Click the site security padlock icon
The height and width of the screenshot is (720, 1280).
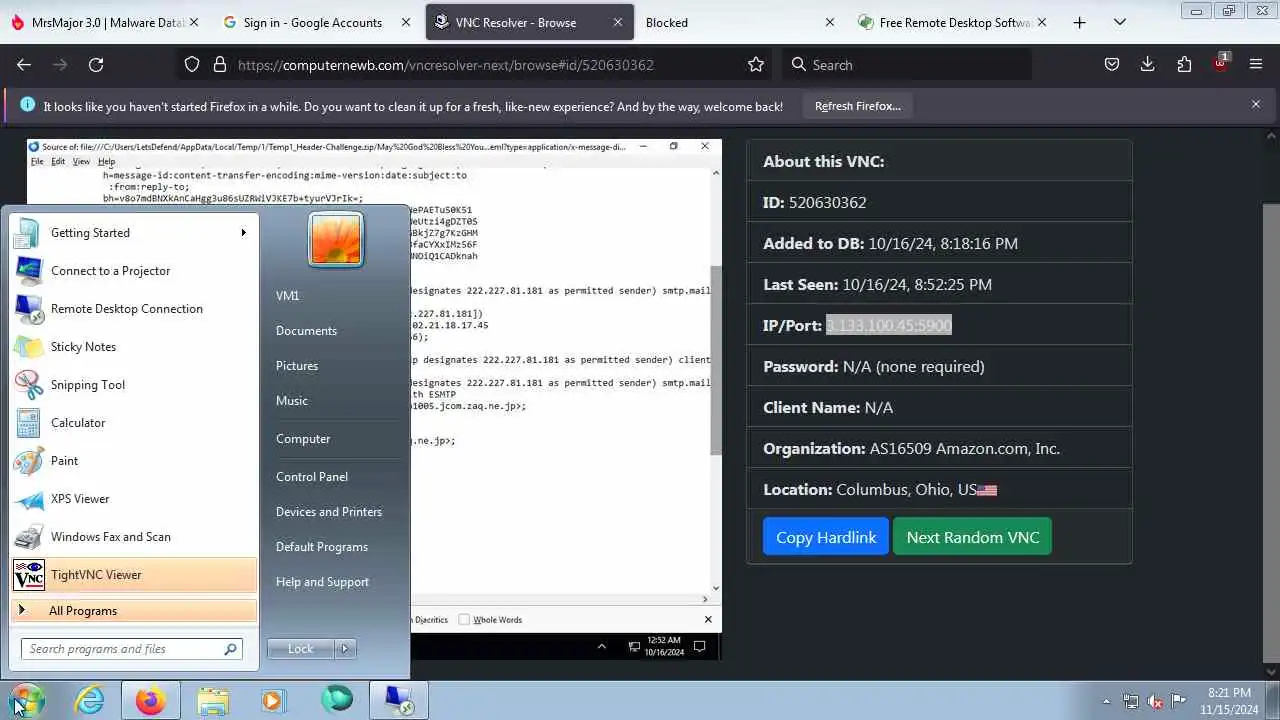pos(220,64)
